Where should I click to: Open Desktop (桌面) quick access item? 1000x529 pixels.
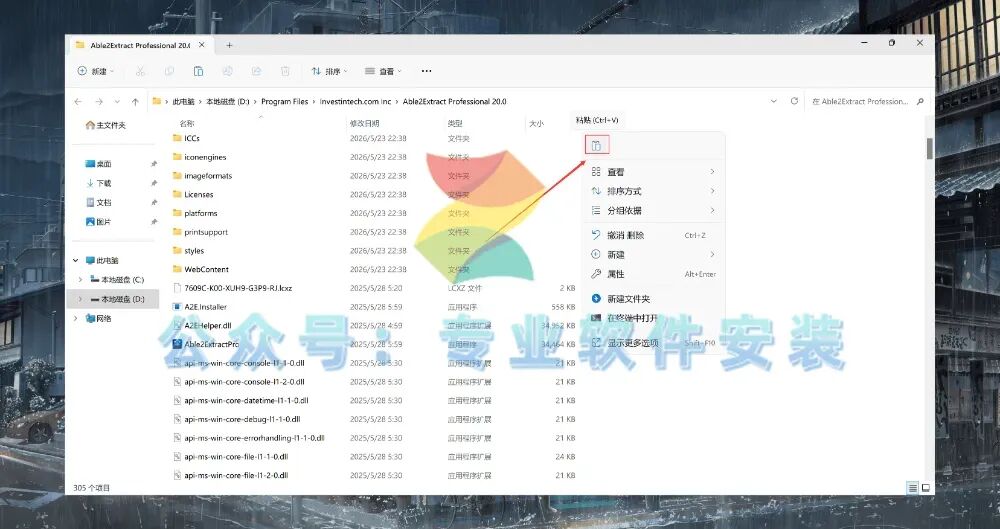[99, 164]
